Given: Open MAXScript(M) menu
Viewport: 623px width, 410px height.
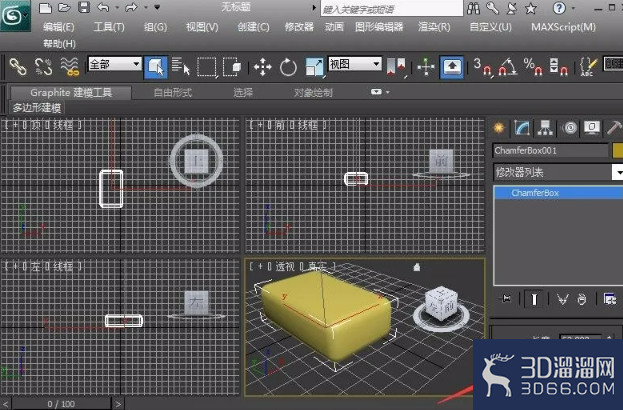Looking at the screenshot, I should (x=563, y=27).
